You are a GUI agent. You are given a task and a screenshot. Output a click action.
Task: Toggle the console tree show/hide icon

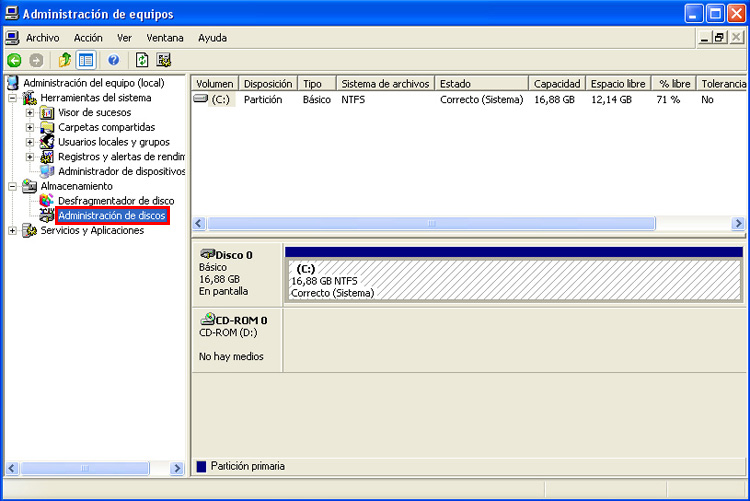pos(86,60)
